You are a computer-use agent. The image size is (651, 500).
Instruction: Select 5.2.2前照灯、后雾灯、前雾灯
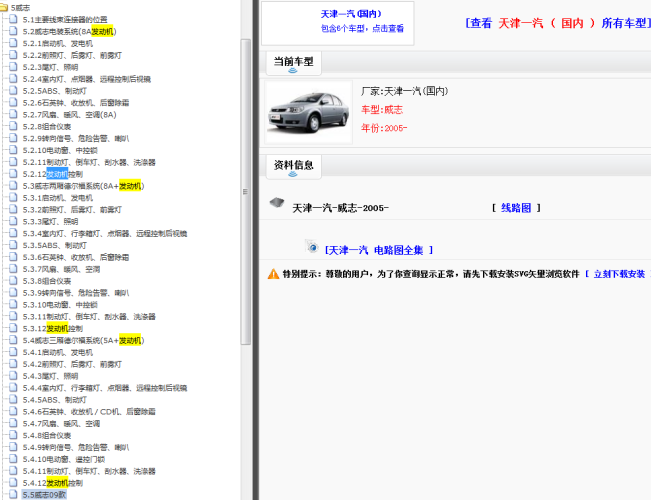(x=72, y=55)
